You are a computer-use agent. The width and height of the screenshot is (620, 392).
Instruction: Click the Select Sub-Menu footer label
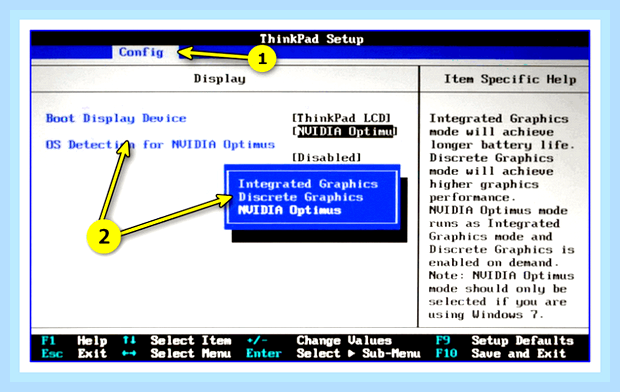point(358,353)
